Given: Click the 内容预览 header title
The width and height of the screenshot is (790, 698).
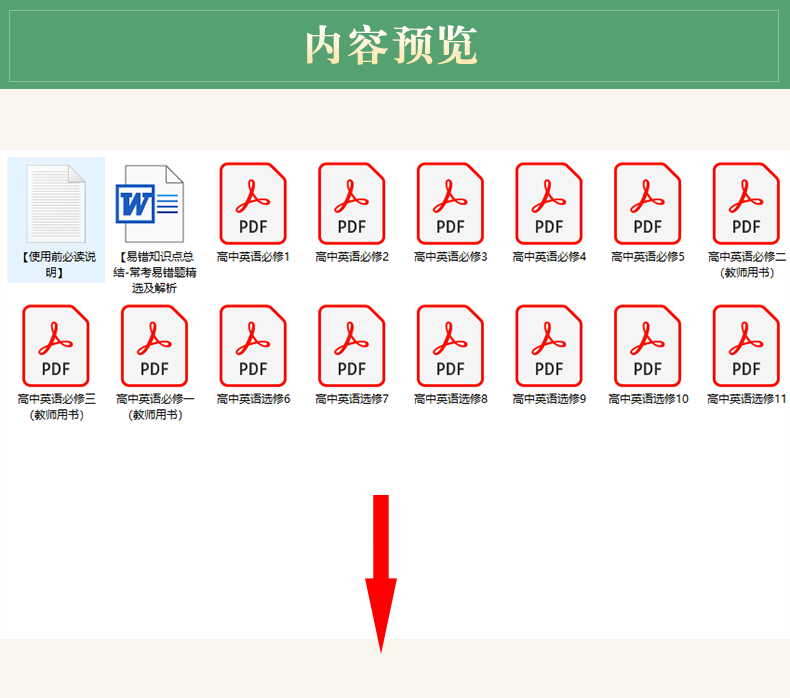Looking at the screenshot, I should coord(391,46).
